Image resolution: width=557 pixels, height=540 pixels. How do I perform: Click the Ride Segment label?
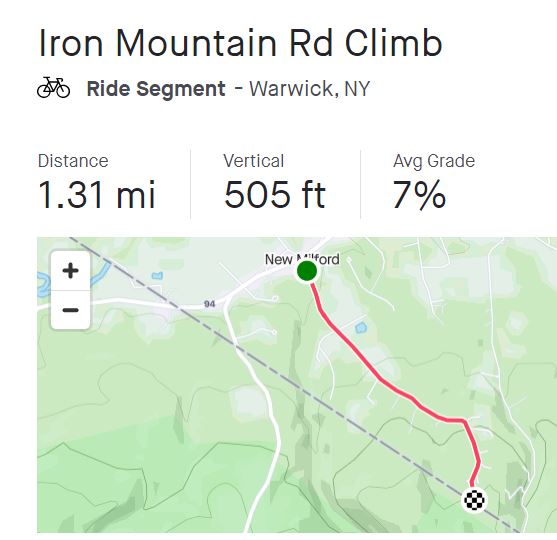(156, 88)
